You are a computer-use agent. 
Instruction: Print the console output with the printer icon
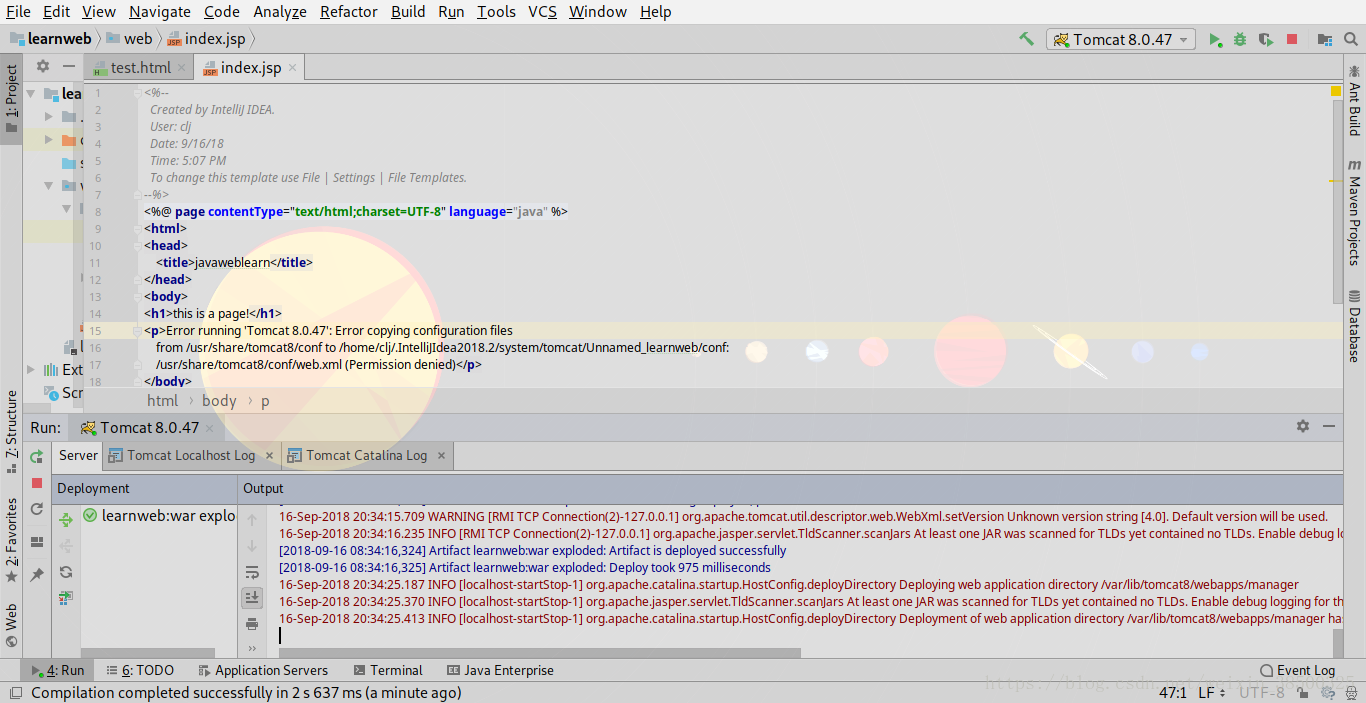(252, 624)
